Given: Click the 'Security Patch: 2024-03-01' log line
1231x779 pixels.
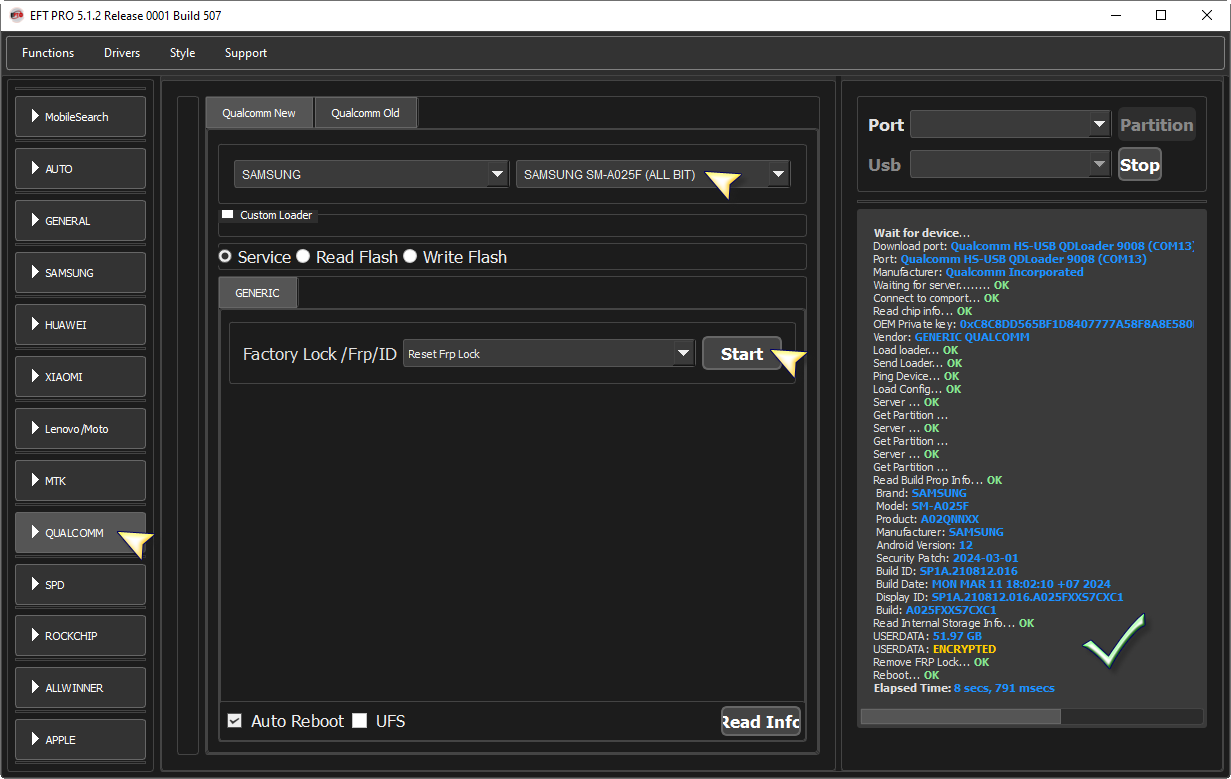Looking at the screenshot, I should (947, 558).
